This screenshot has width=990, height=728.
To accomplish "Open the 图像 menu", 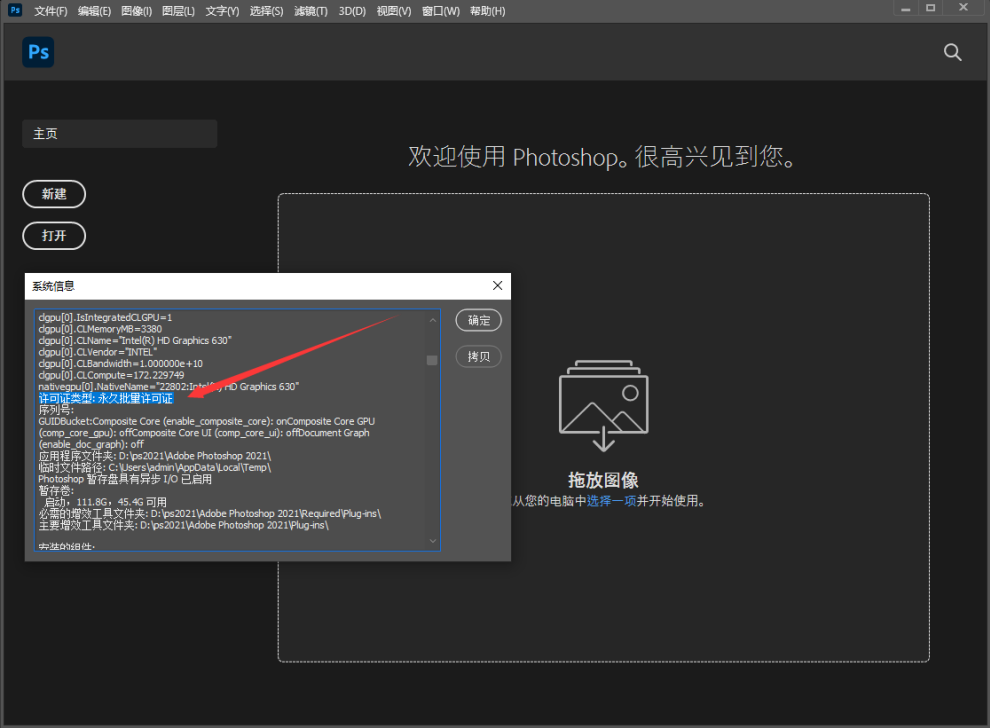I will [137, 10].
